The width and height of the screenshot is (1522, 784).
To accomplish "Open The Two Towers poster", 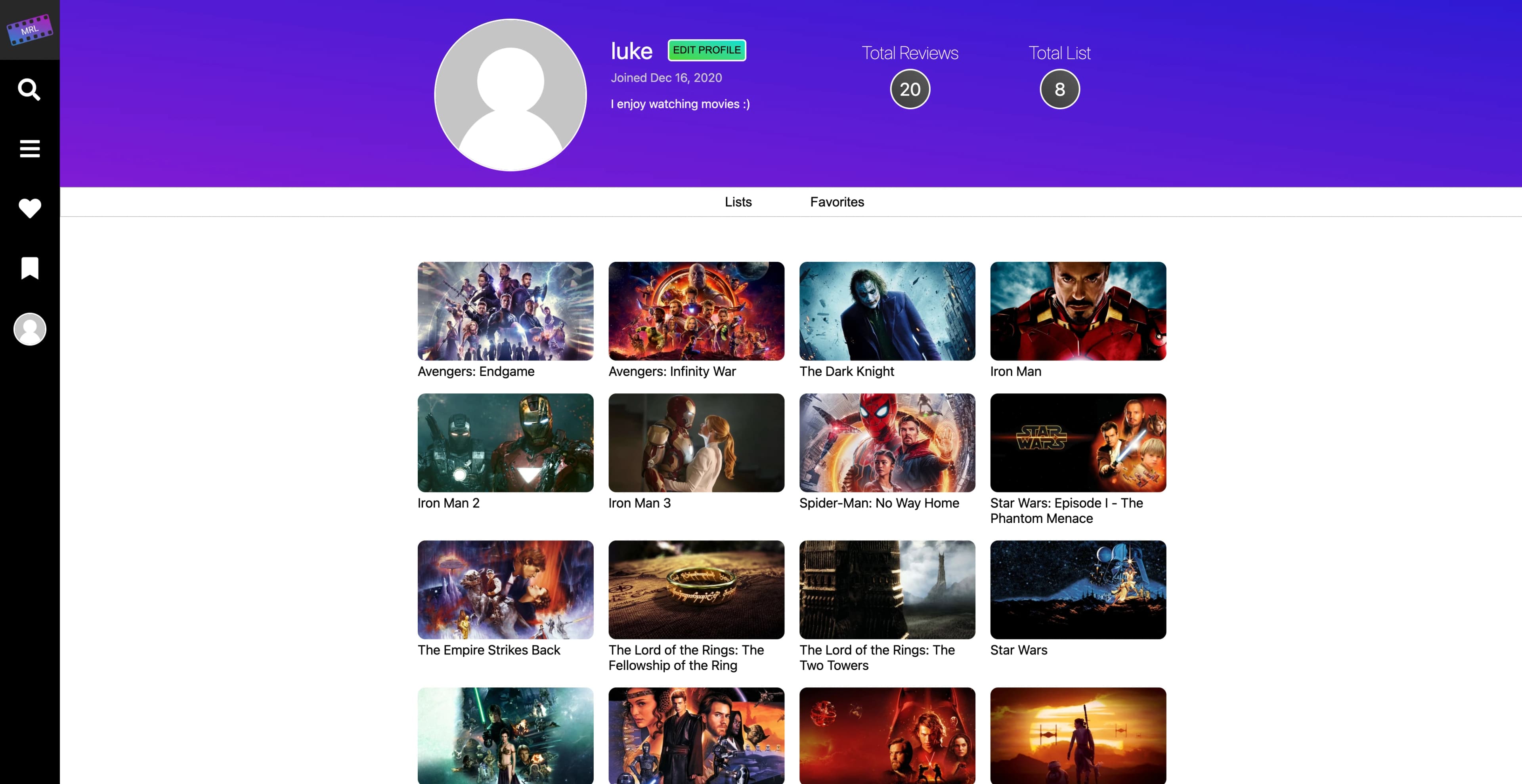I will (x=887, y=590).
